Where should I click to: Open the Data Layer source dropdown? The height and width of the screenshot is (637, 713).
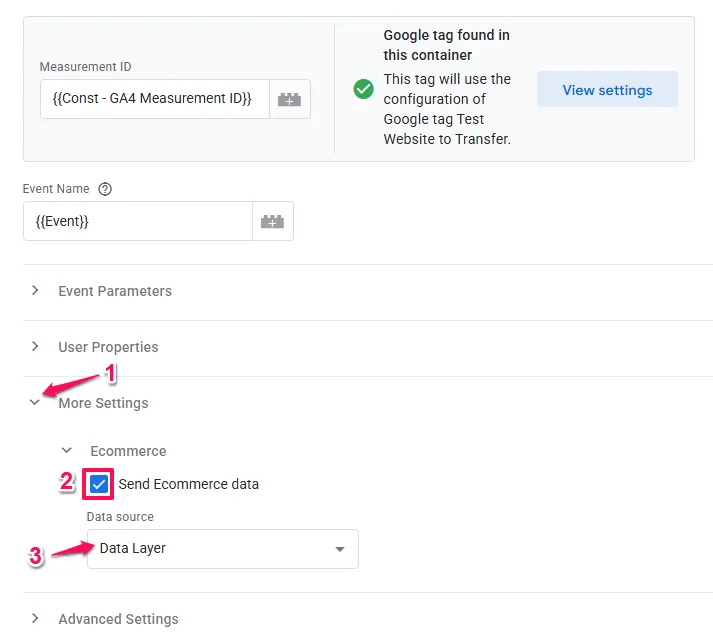click(222, 549)
